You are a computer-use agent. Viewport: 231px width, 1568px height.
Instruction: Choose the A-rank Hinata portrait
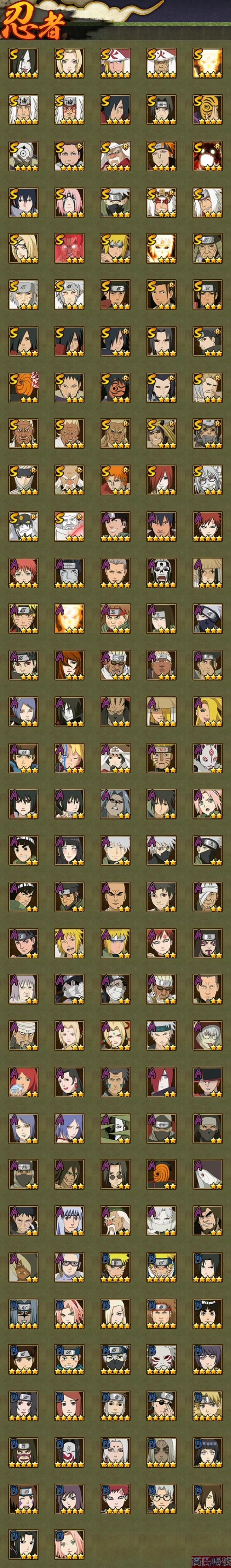click(x=69, y=850)
